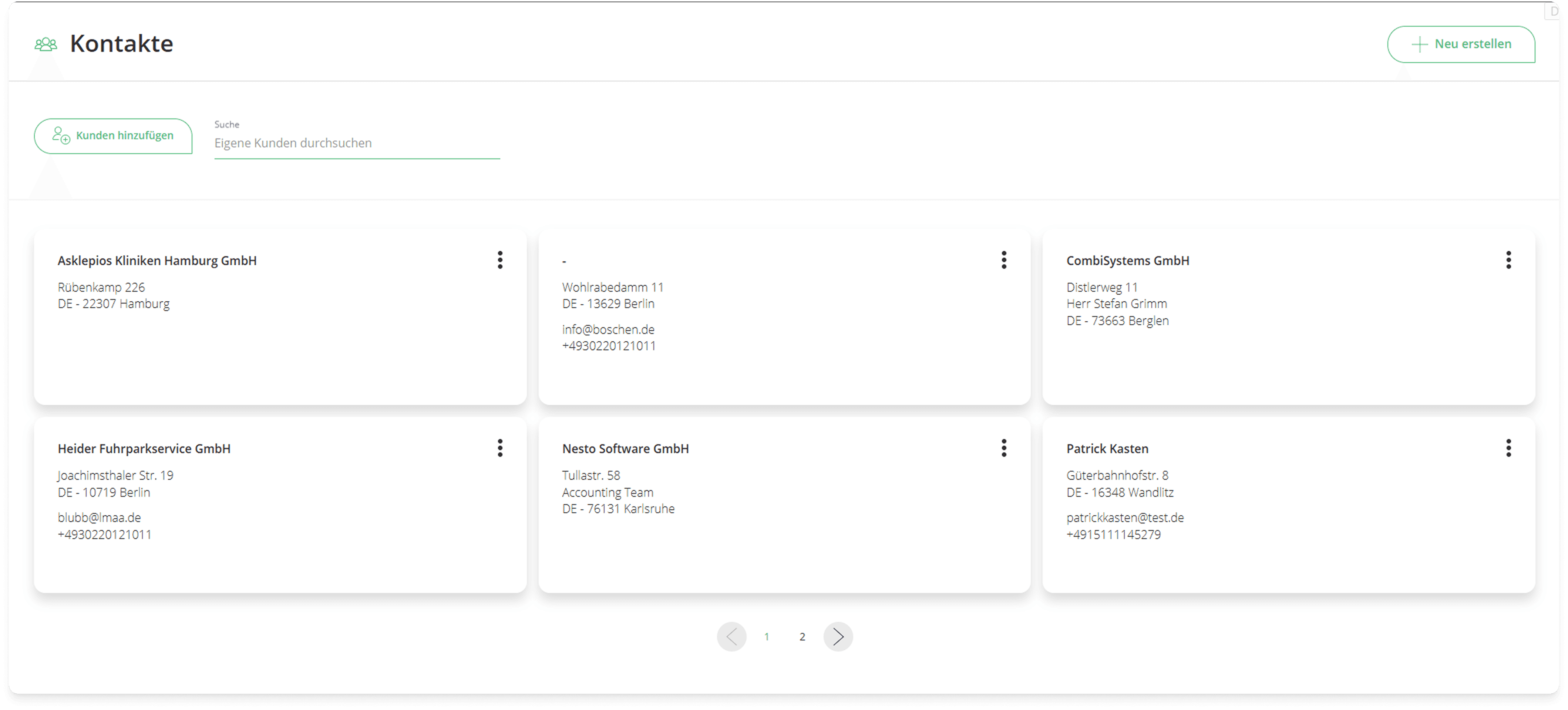1568x710 pixels.
Task: Open three-dot menu for Heider Fuhrparkservice GmbH
Action: pyautogui.click(x=500, y=448)
